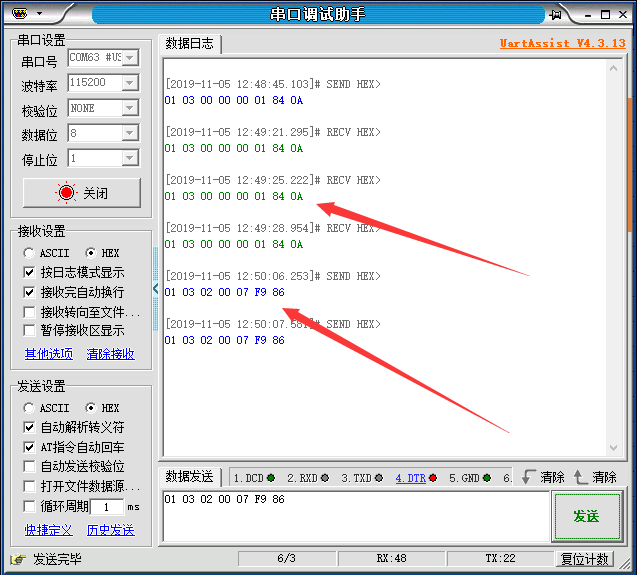The height and width of the screenshot is (575, 637).
Task: Open the 其他选项 link
Action: 49,354
